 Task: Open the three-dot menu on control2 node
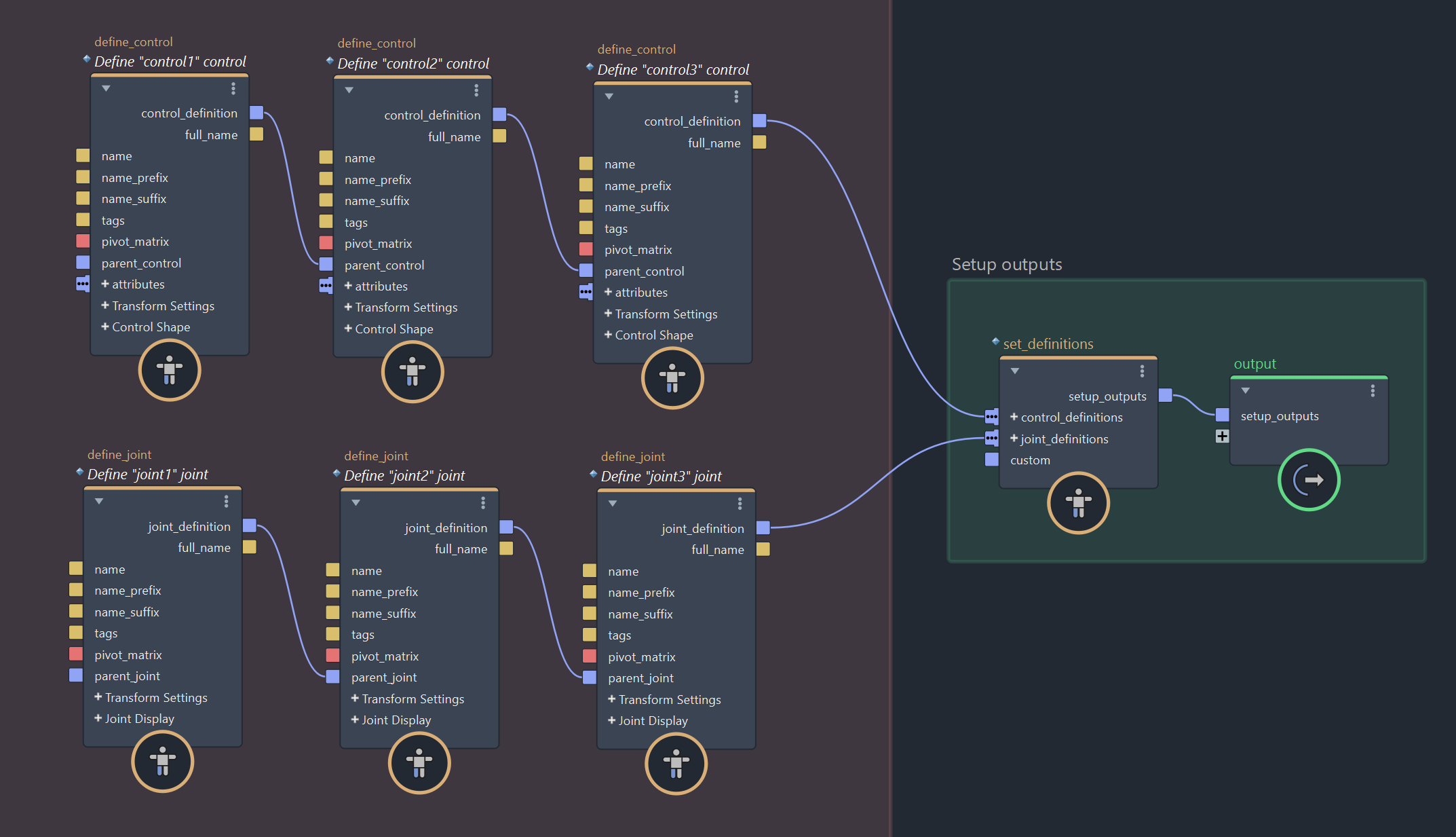click(476, 90)
